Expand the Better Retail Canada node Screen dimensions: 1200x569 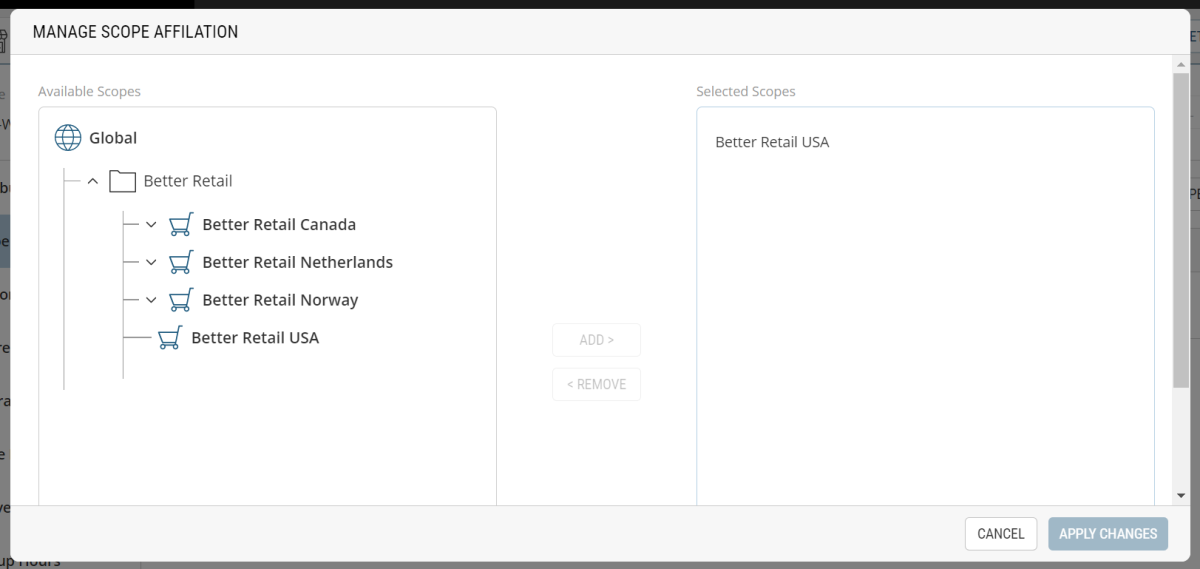151,224
